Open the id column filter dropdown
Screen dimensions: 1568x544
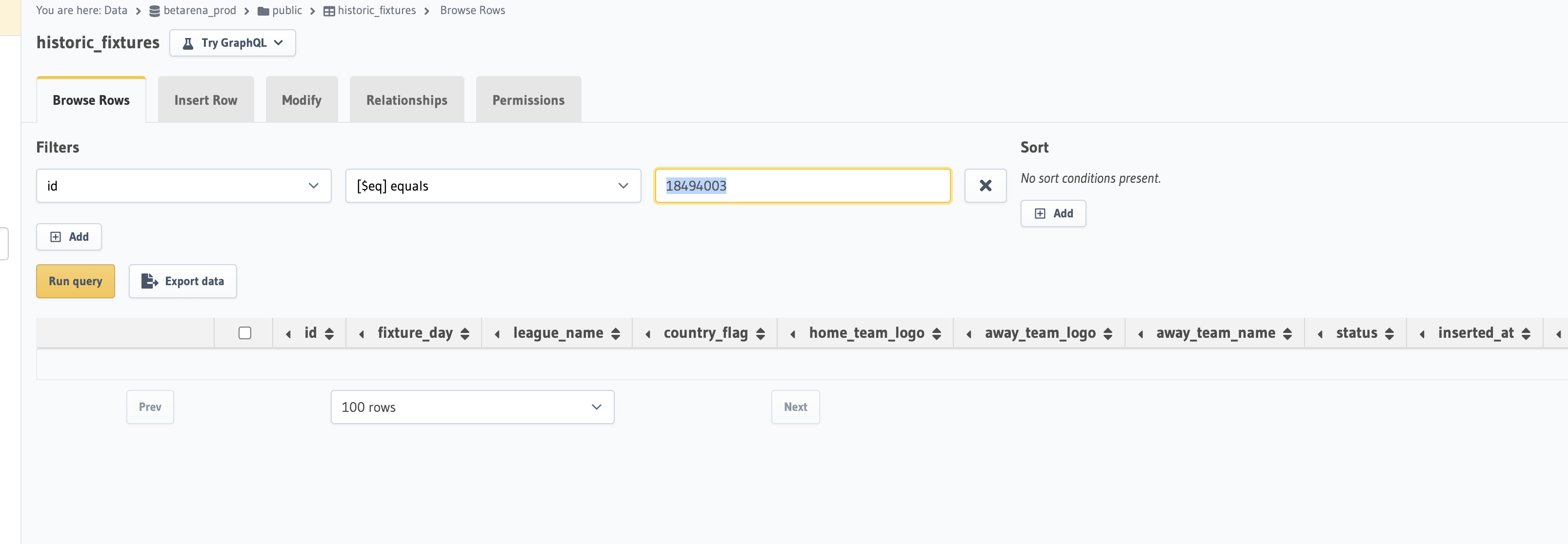(x=183, y=186)
